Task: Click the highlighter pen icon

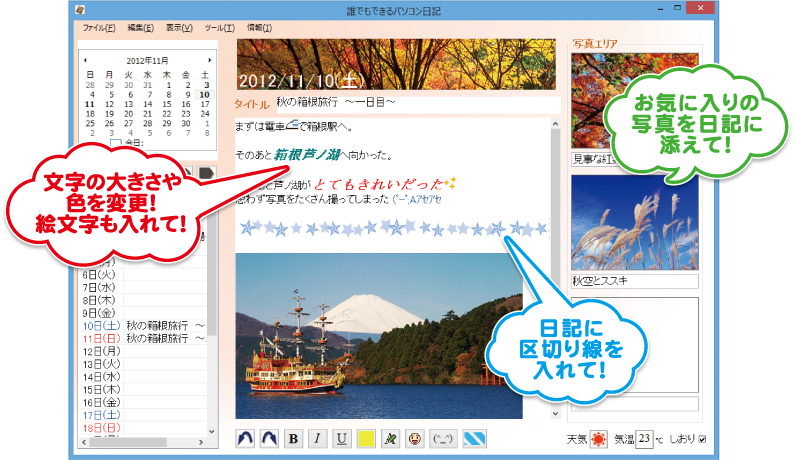Action: pos(390,438)
